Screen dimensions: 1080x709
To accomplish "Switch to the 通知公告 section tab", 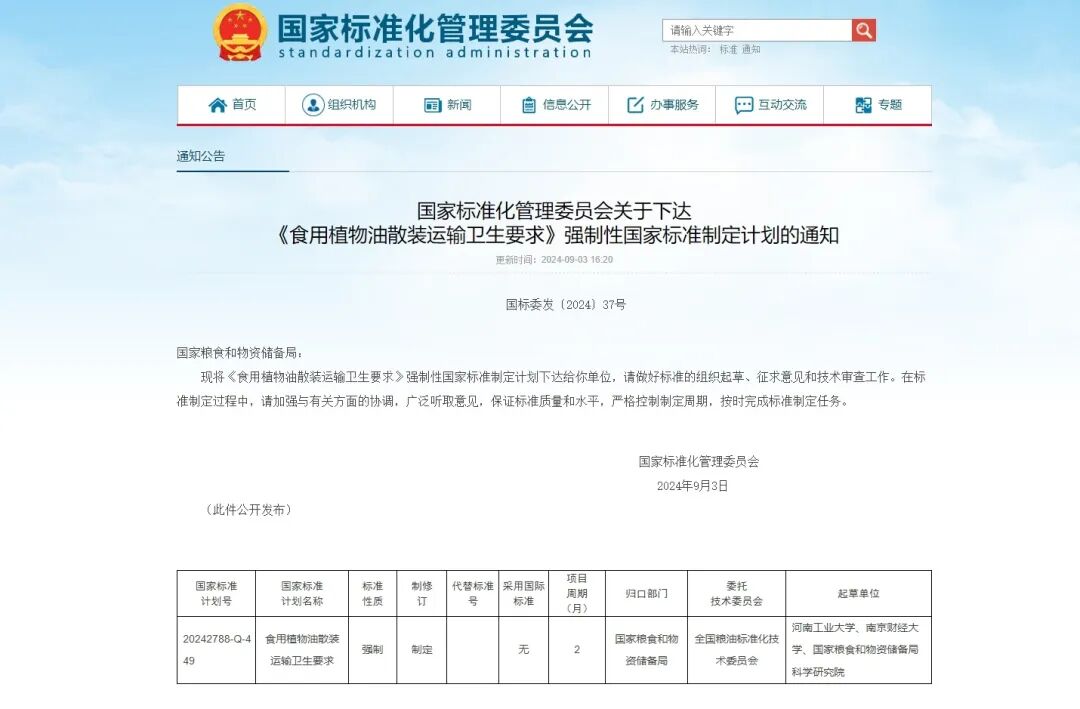I will coord(198,156).
